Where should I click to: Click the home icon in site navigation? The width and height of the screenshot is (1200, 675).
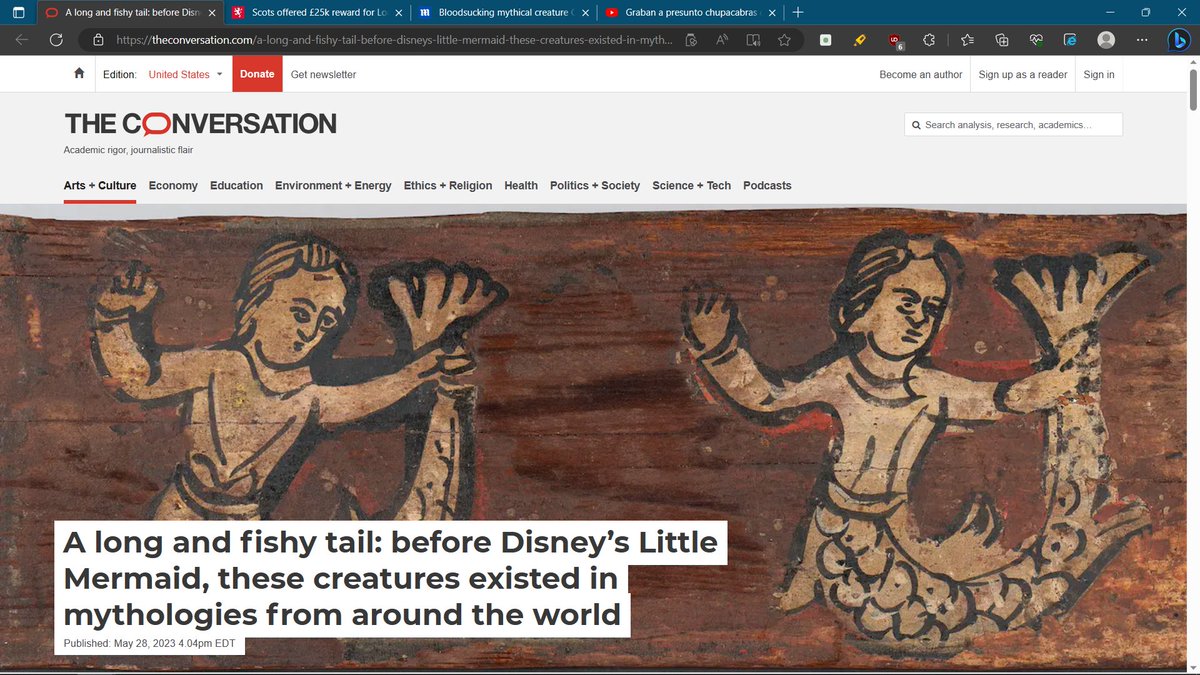coord(79,74)
